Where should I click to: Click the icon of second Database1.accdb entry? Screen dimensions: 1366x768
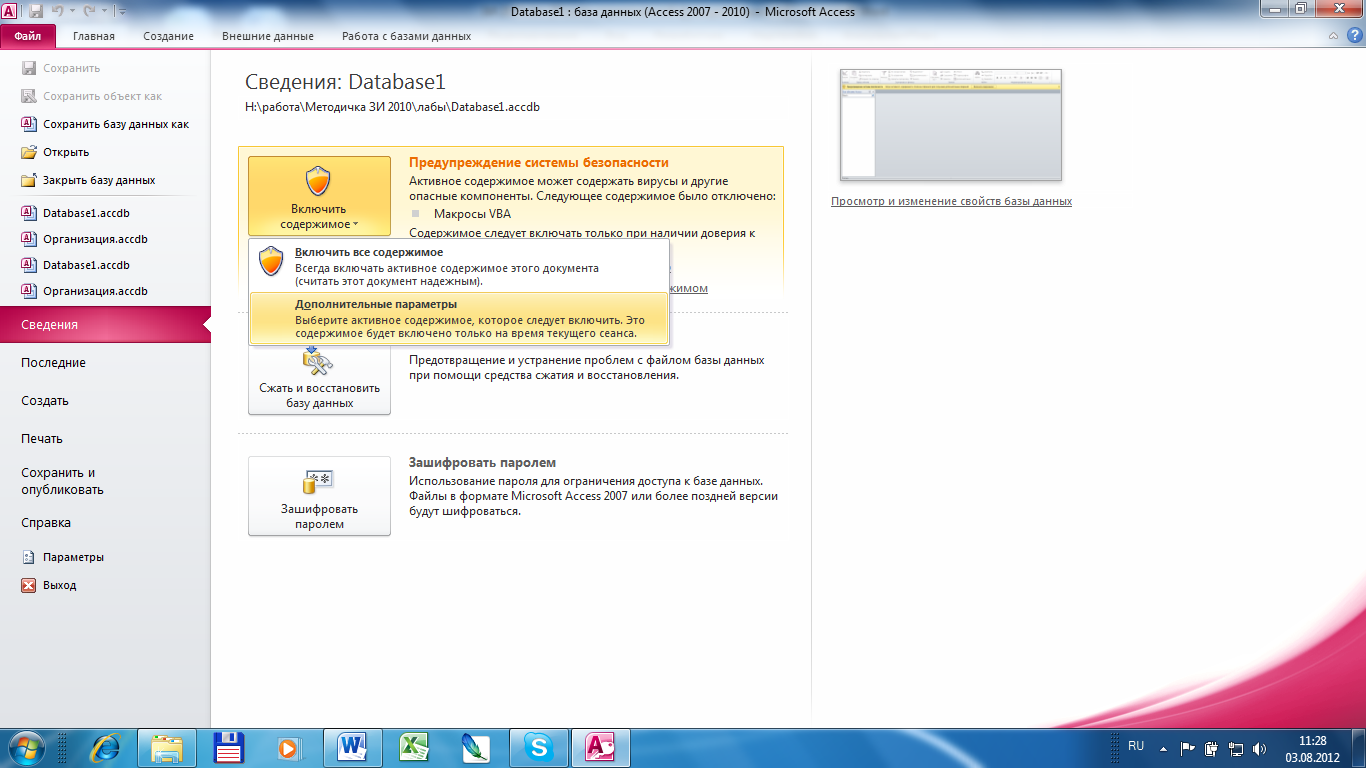(29, 265)
